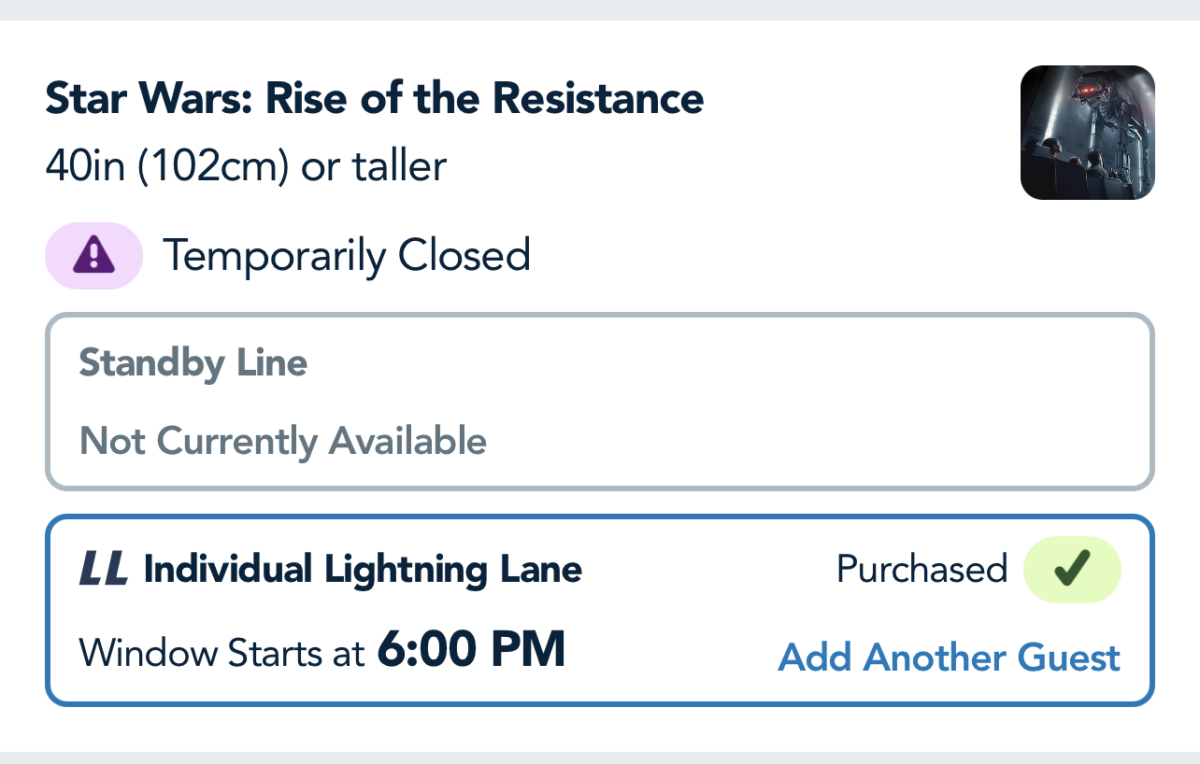Click the Purchased status label

(921, 570)
